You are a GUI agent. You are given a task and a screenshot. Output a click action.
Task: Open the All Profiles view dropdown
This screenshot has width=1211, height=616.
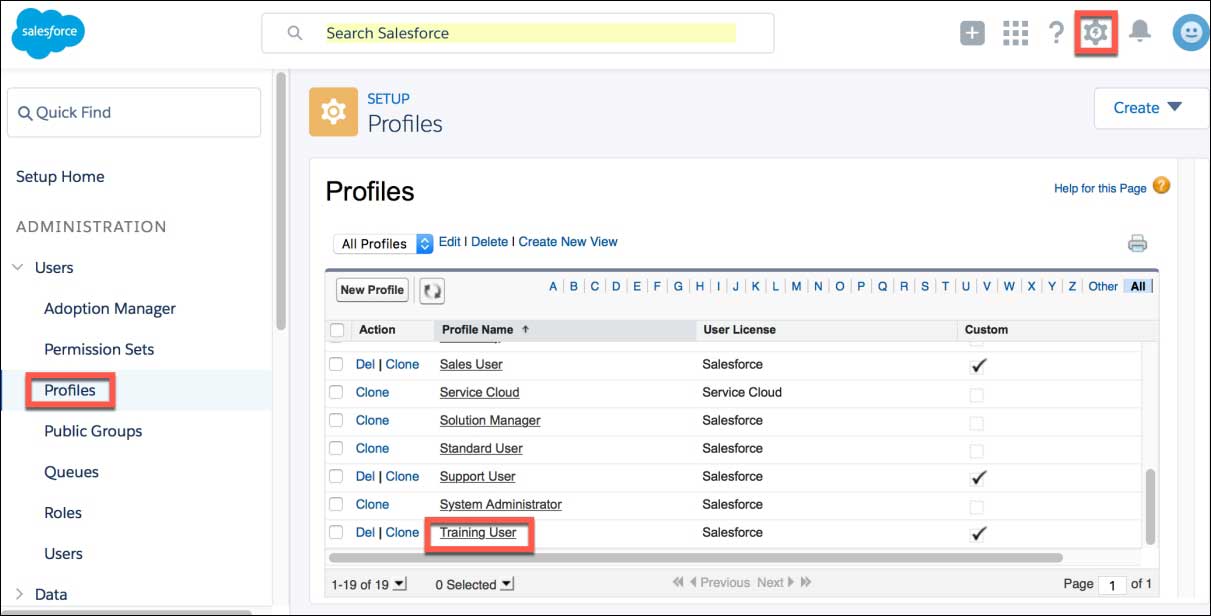pos(384,243)
